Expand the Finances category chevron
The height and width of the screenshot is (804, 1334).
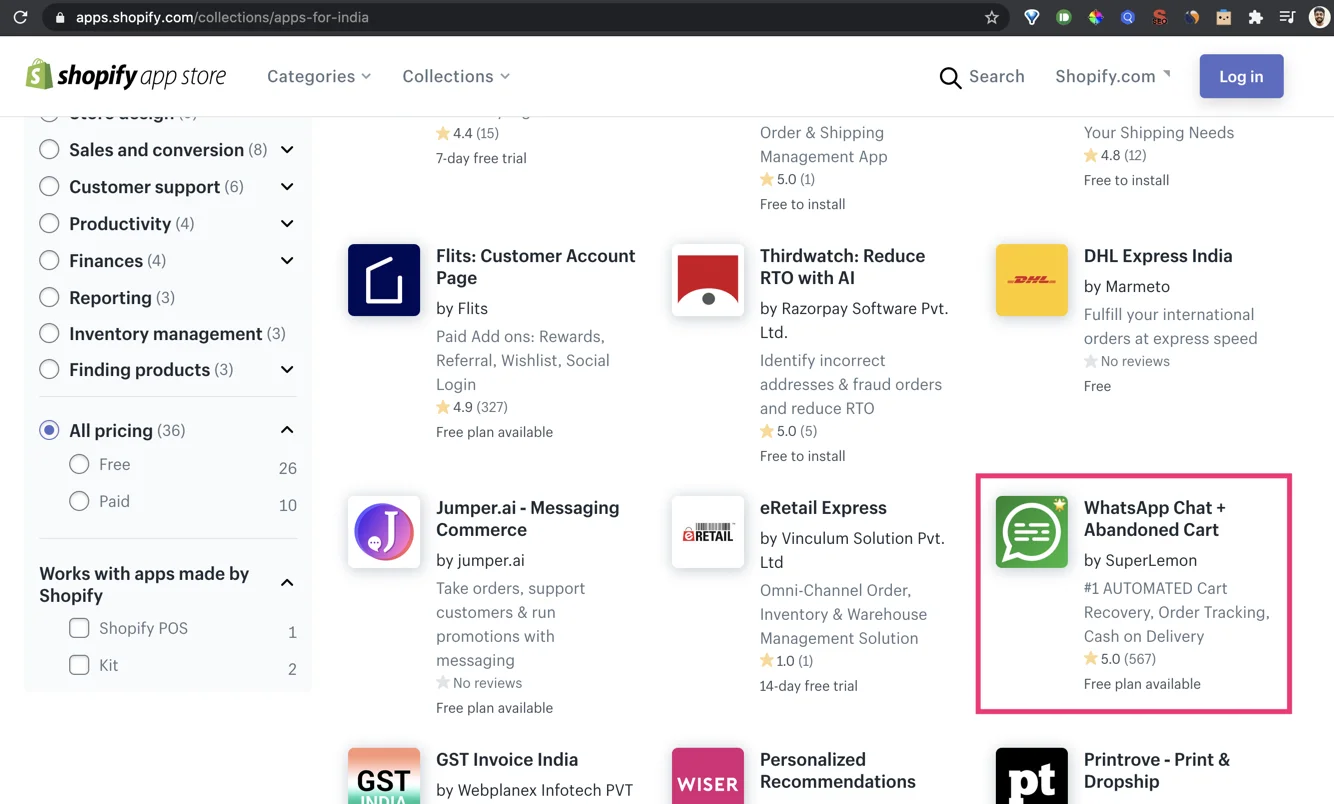point(287,261)
